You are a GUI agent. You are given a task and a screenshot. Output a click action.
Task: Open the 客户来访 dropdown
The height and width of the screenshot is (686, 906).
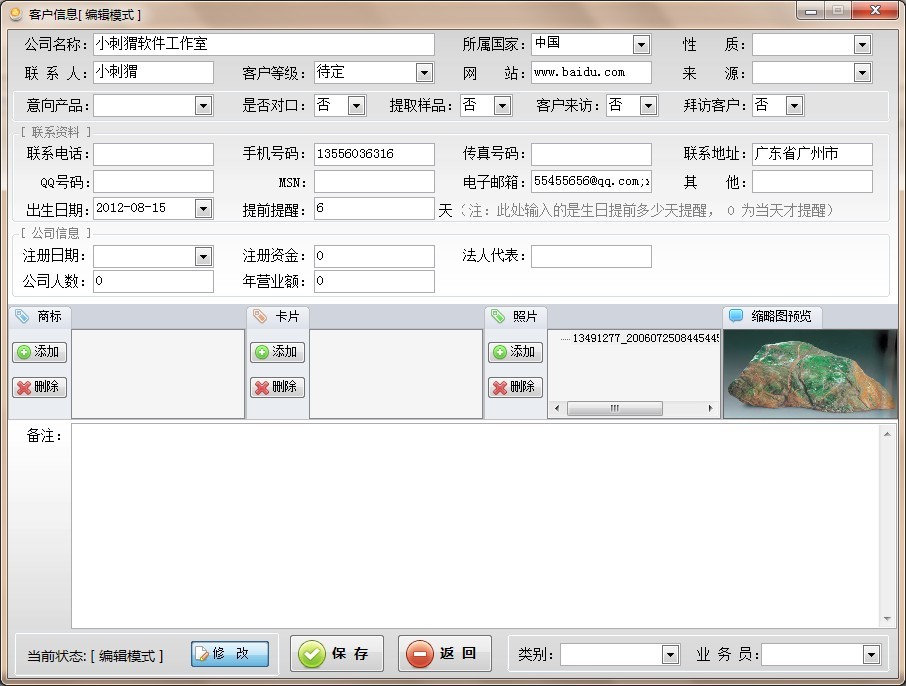[x=648, y=106]
